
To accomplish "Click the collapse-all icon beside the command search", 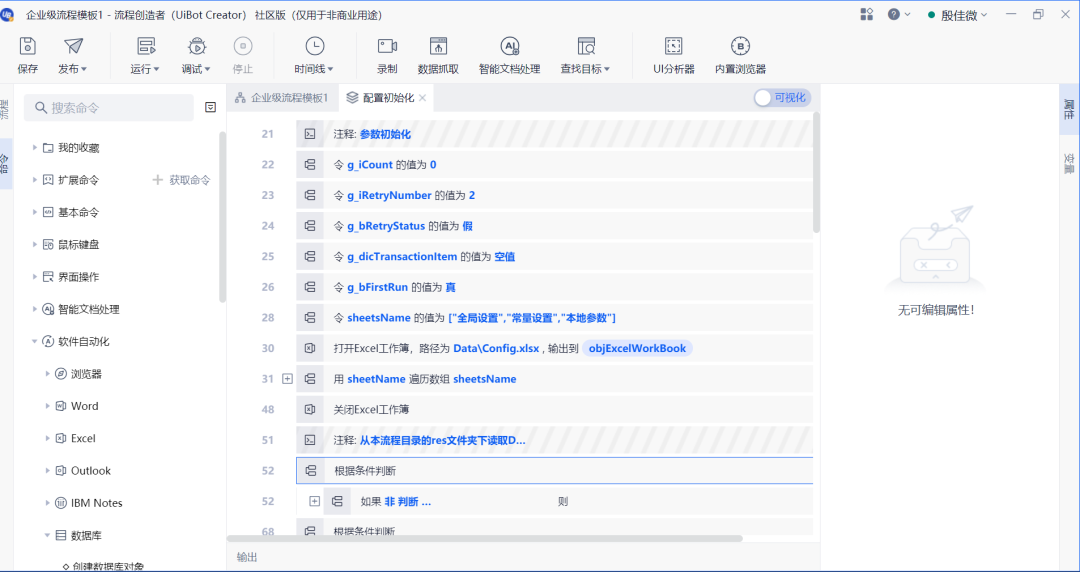I will pos(211,108).
